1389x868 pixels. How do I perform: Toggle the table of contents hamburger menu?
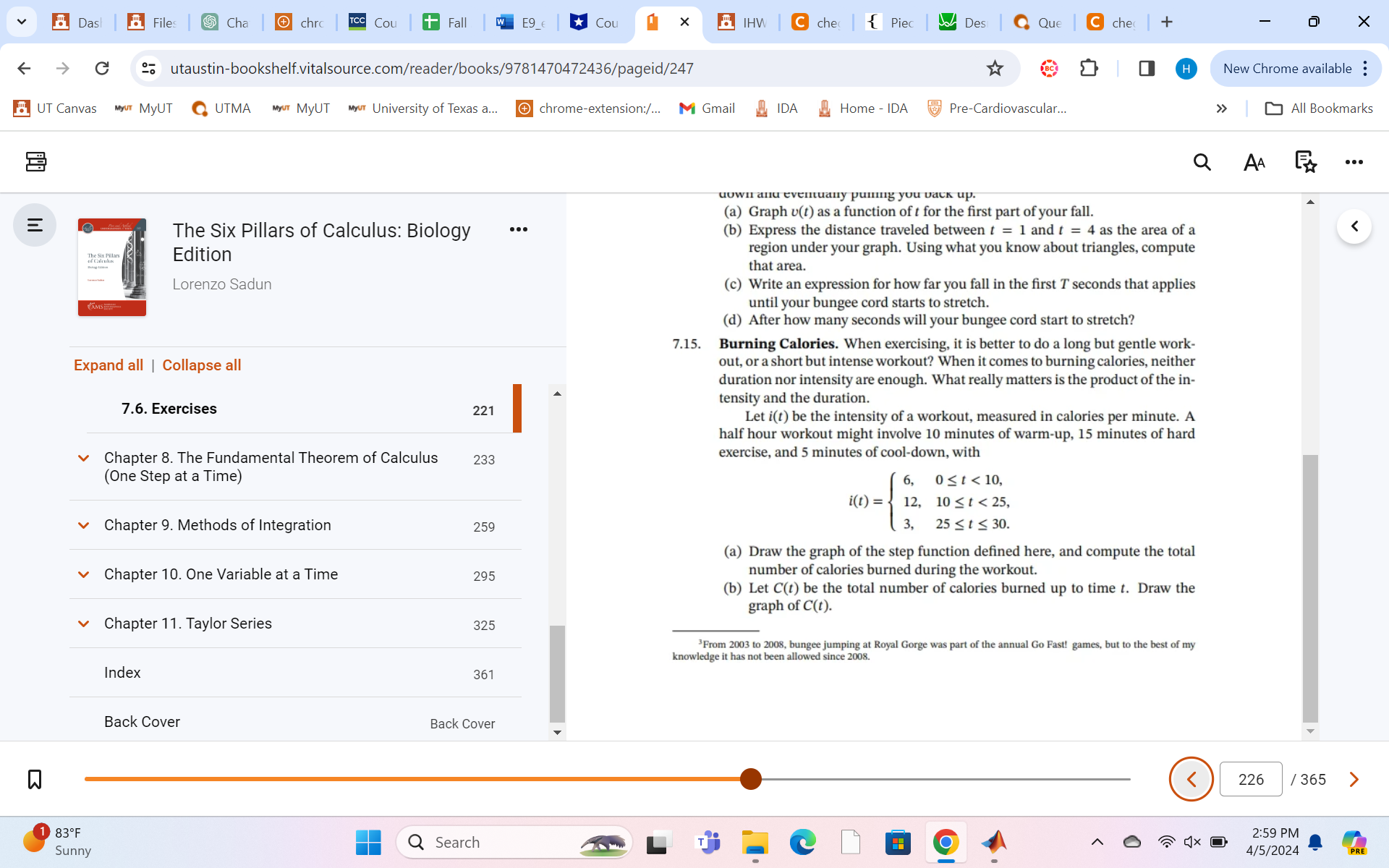[35, 225]
